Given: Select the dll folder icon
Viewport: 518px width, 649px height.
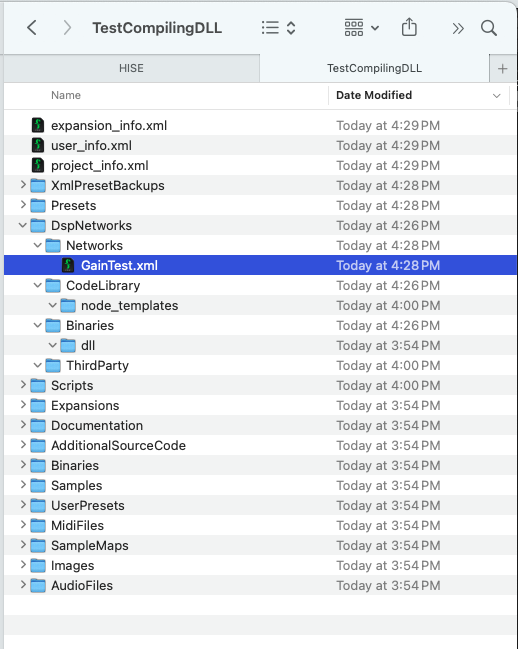Looking at the screenshot, I should click(x=68, y=346).
